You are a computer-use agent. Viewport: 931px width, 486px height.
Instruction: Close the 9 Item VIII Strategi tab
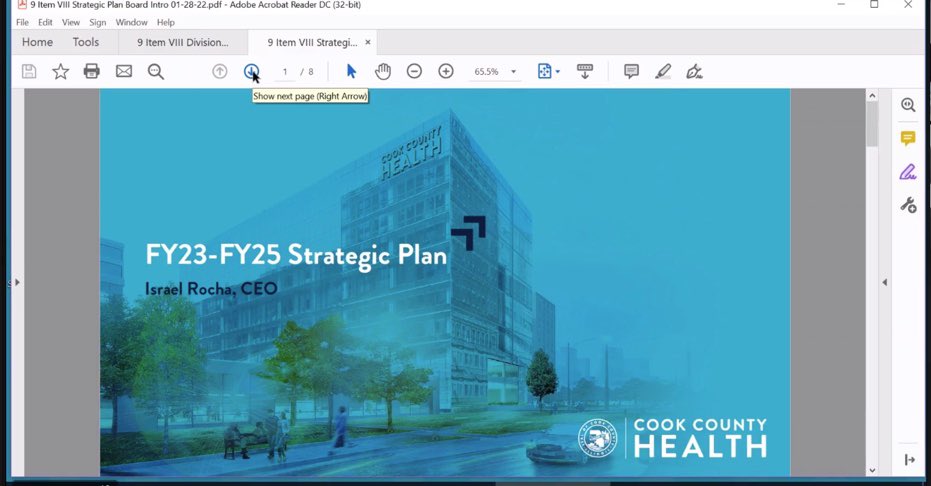368,42
